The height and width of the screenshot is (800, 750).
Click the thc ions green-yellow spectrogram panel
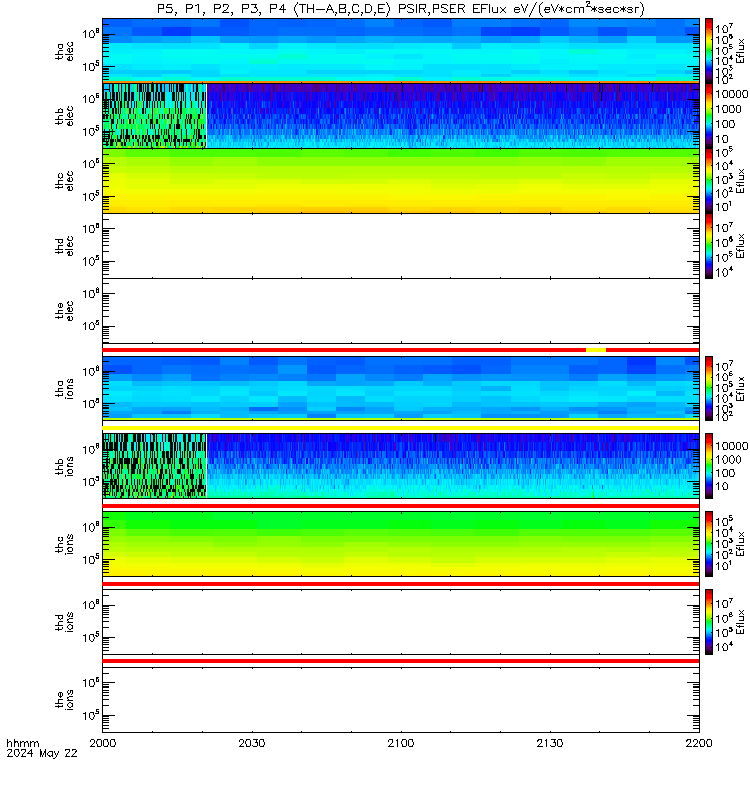click(x=401, y=544)
